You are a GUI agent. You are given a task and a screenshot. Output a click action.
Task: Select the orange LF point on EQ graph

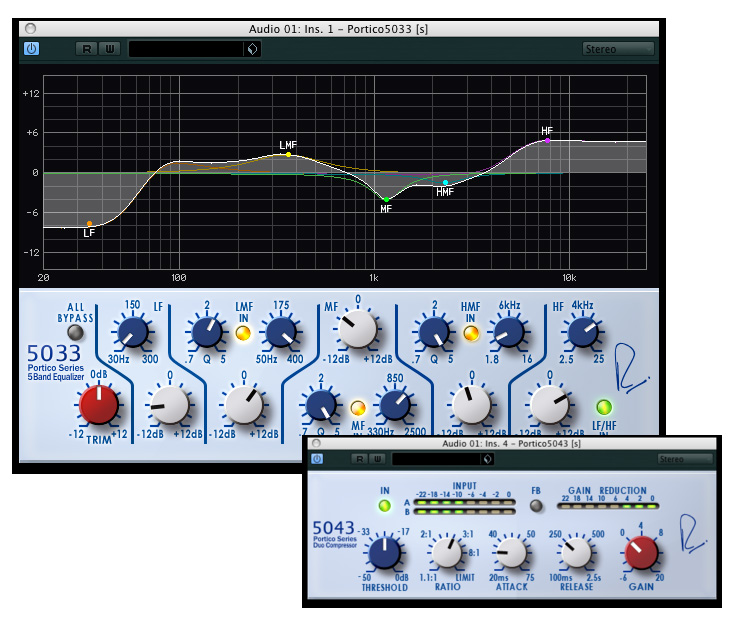(90, 224)
